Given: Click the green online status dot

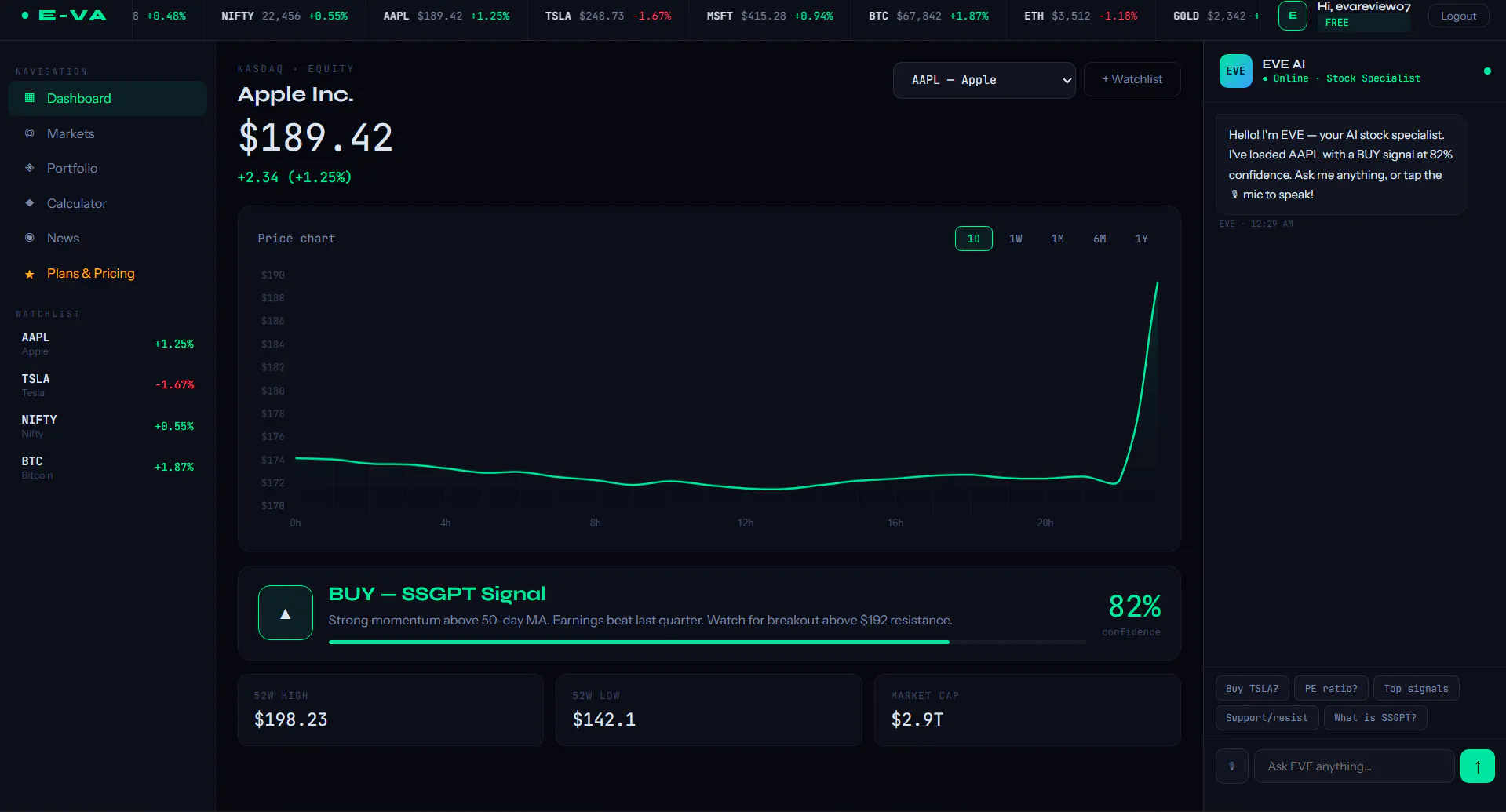Looking at the screenshot, I should 1487,71.
